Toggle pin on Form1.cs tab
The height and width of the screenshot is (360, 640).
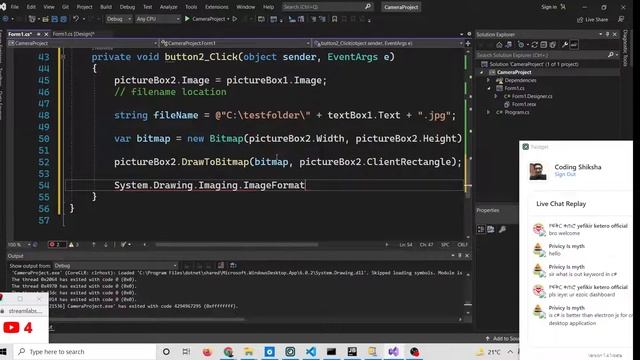point(39,34)
